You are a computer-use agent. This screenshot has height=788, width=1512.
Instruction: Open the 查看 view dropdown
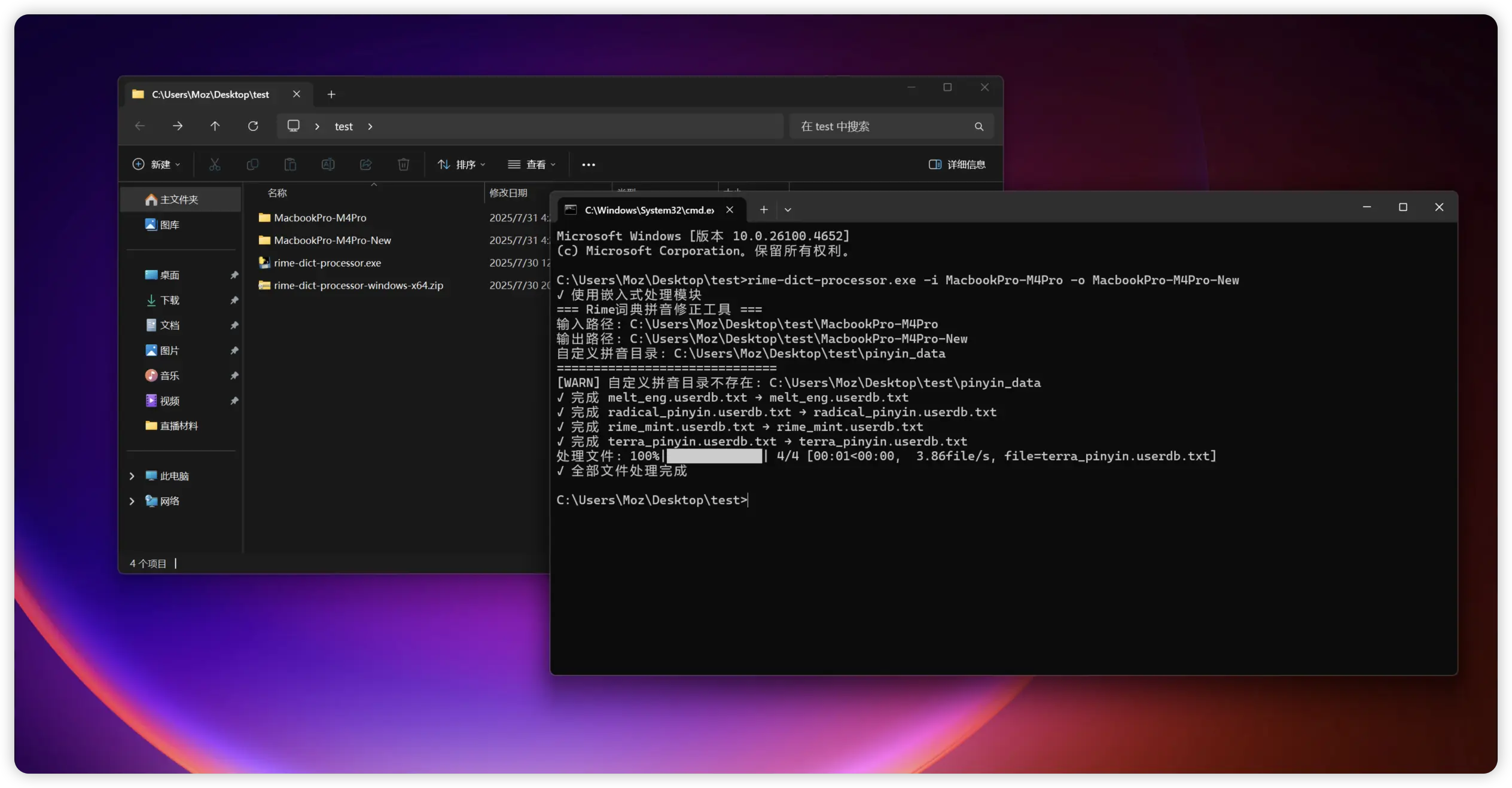point(532,164)
